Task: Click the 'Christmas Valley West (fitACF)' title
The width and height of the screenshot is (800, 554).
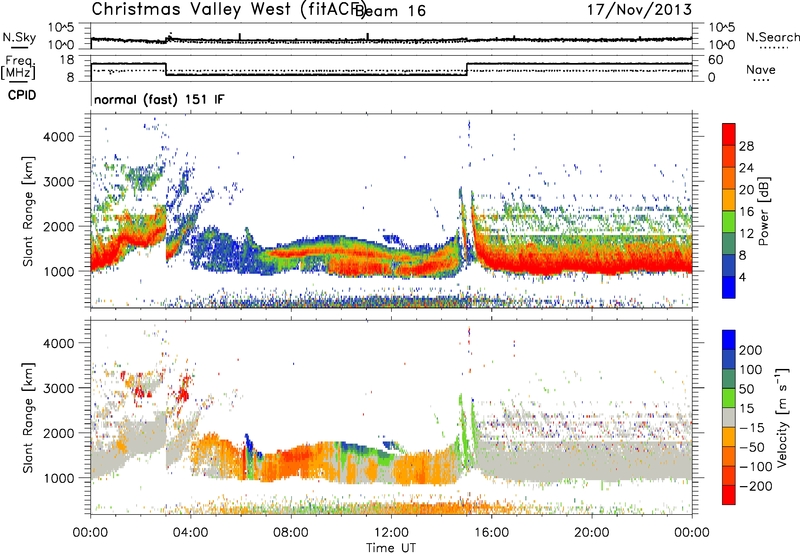Action: (x=228, y=9)
